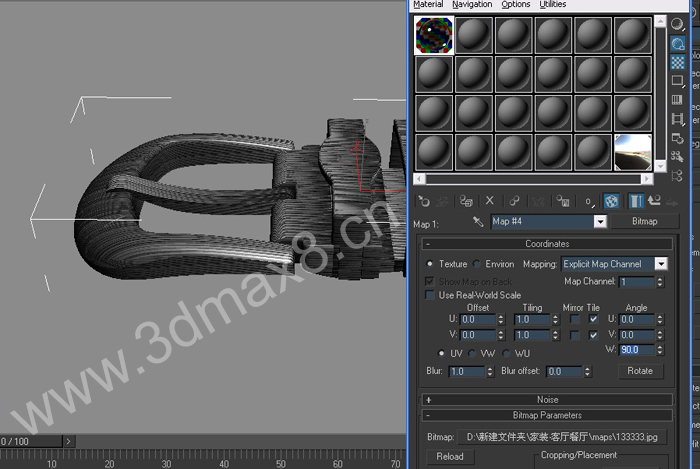Open the Material menu
The width and height of the screenshot is (700, 469).
[x=428, y=4]
